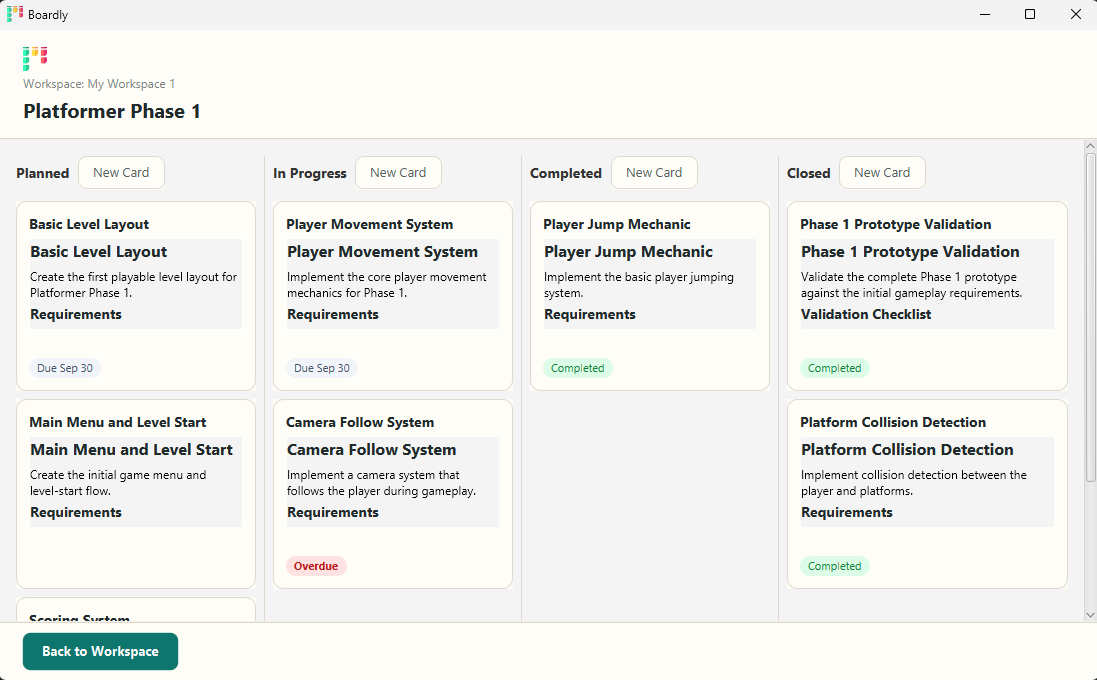Click Due Sep 30 badge on Basic Level Layout
Viewport: 1097px width, 680px height.
tap(65, 368)
